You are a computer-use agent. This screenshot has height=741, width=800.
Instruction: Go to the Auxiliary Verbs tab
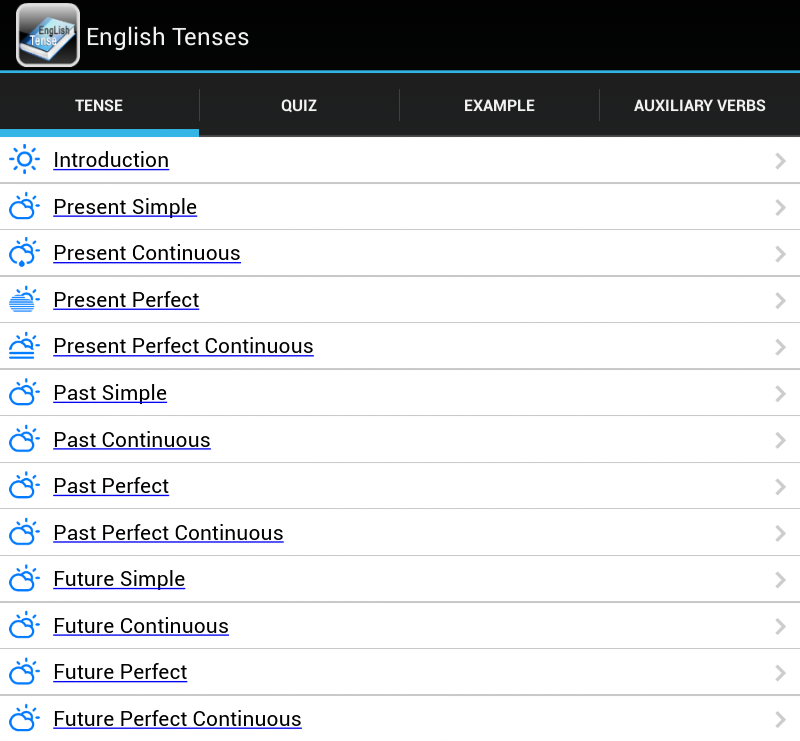[700, 105]
